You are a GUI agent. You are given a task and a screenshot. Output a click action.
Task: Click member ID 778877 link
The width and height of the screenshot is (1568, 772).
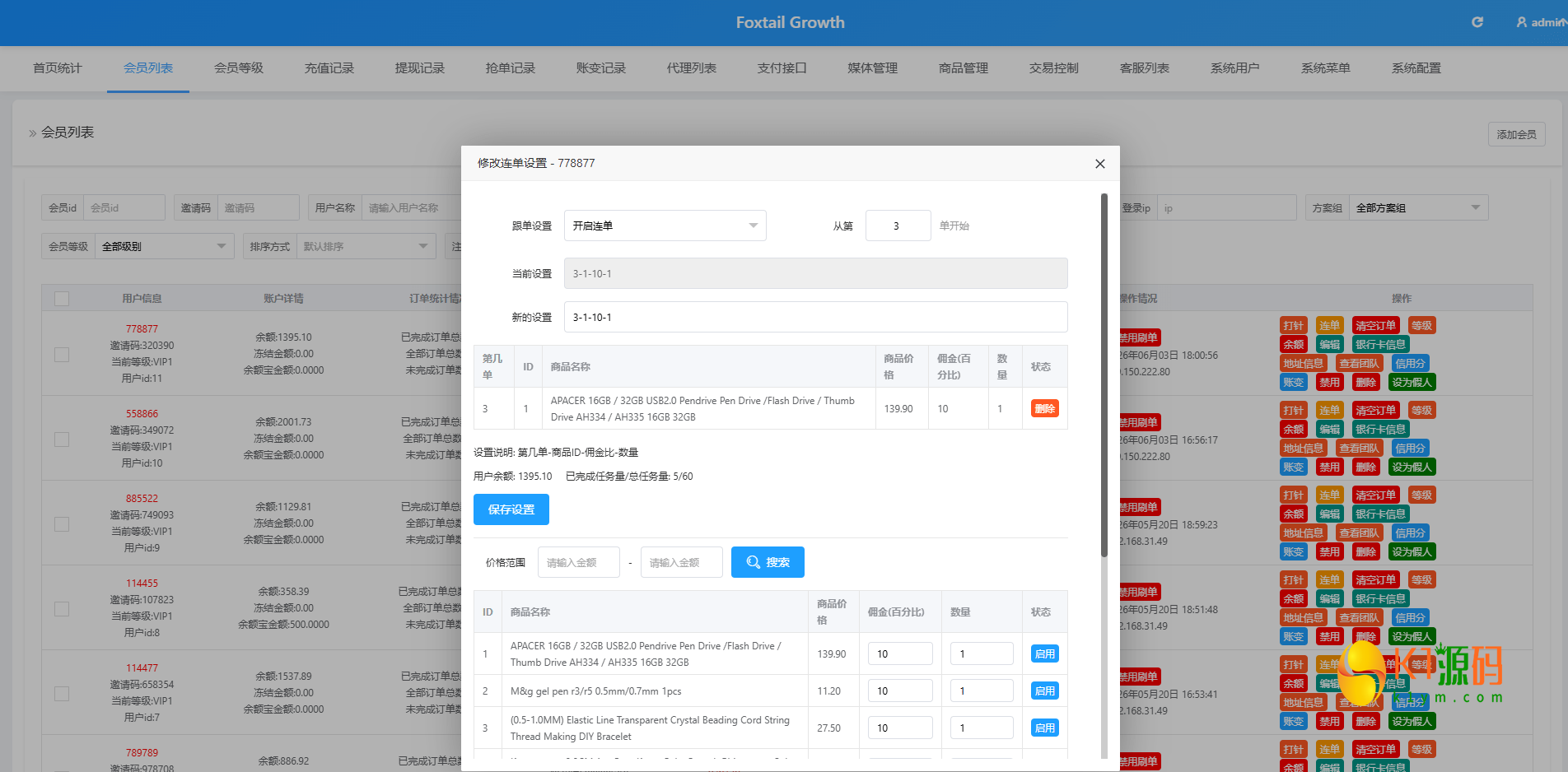[142, 328]
